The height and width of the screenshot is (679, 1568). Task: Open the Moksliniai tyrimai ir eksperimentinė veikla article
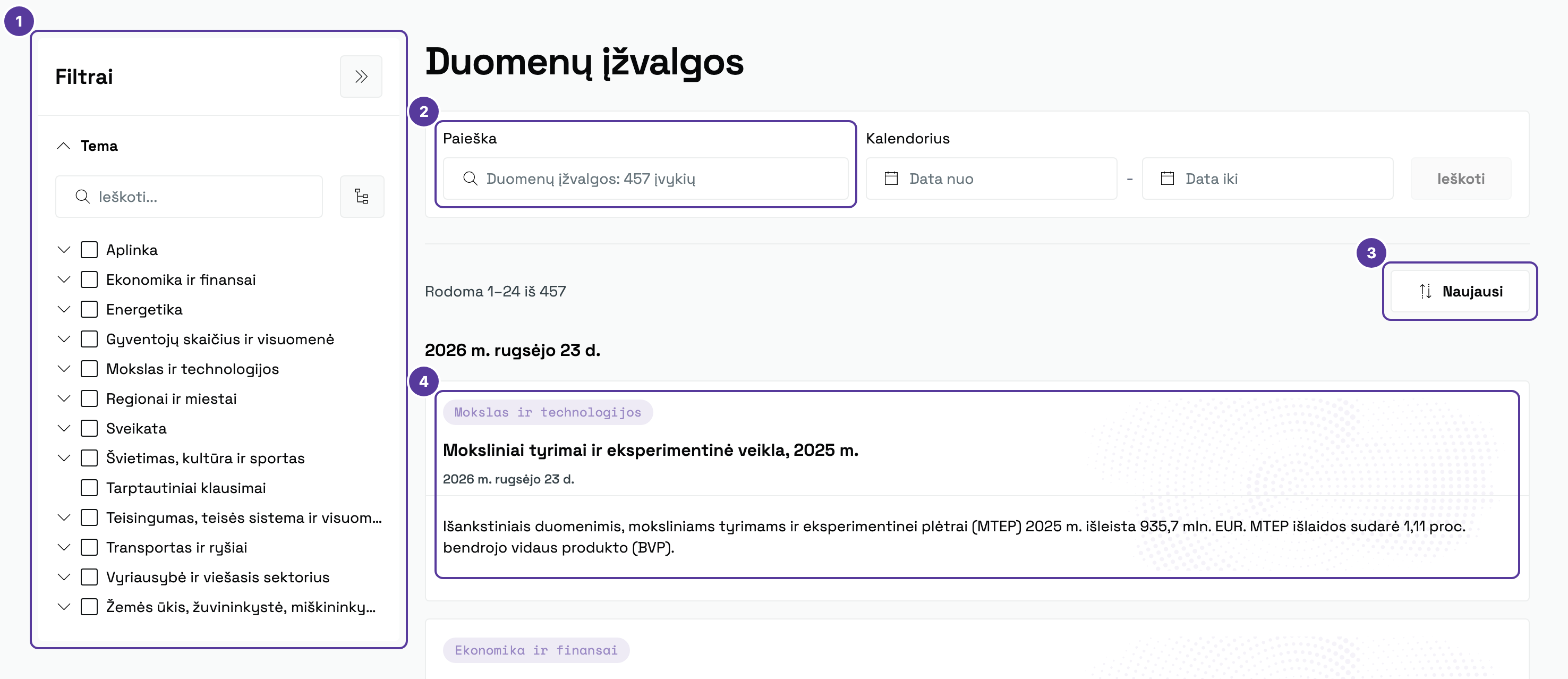click(x=650, y=450)
